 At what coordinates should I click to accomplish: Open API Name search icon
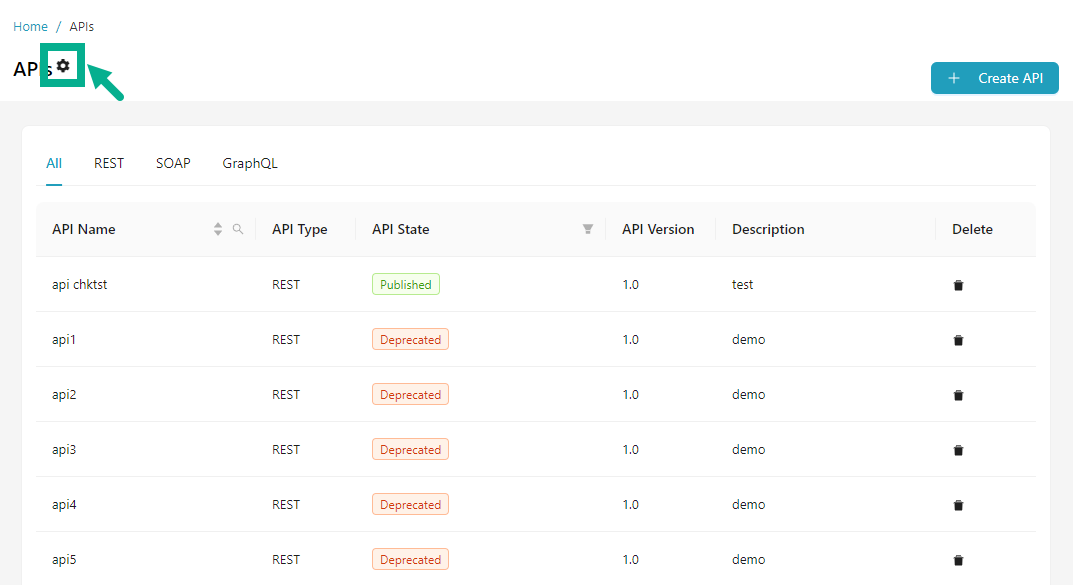[x=238, y=229]
